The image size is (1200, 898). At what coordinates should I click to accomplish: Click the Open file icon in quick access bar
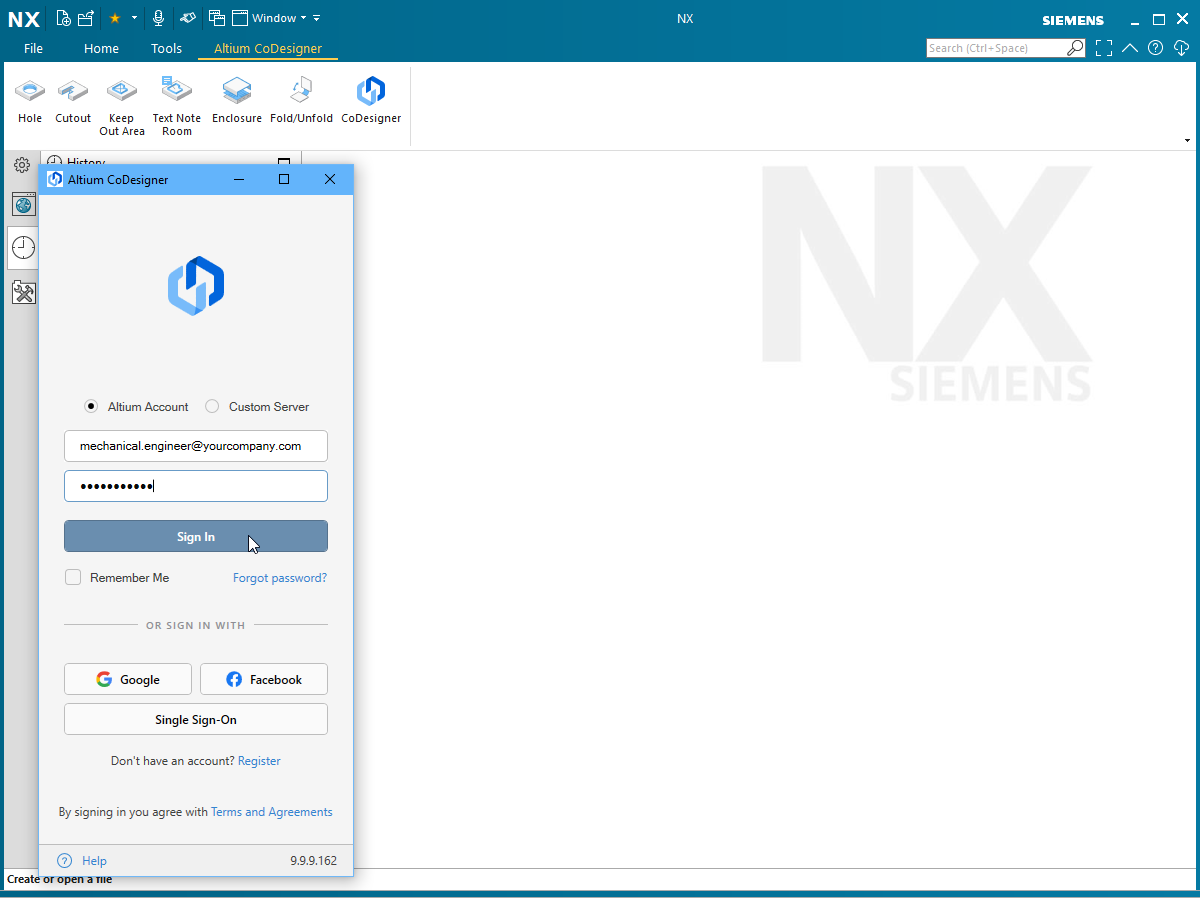(86, 18)
